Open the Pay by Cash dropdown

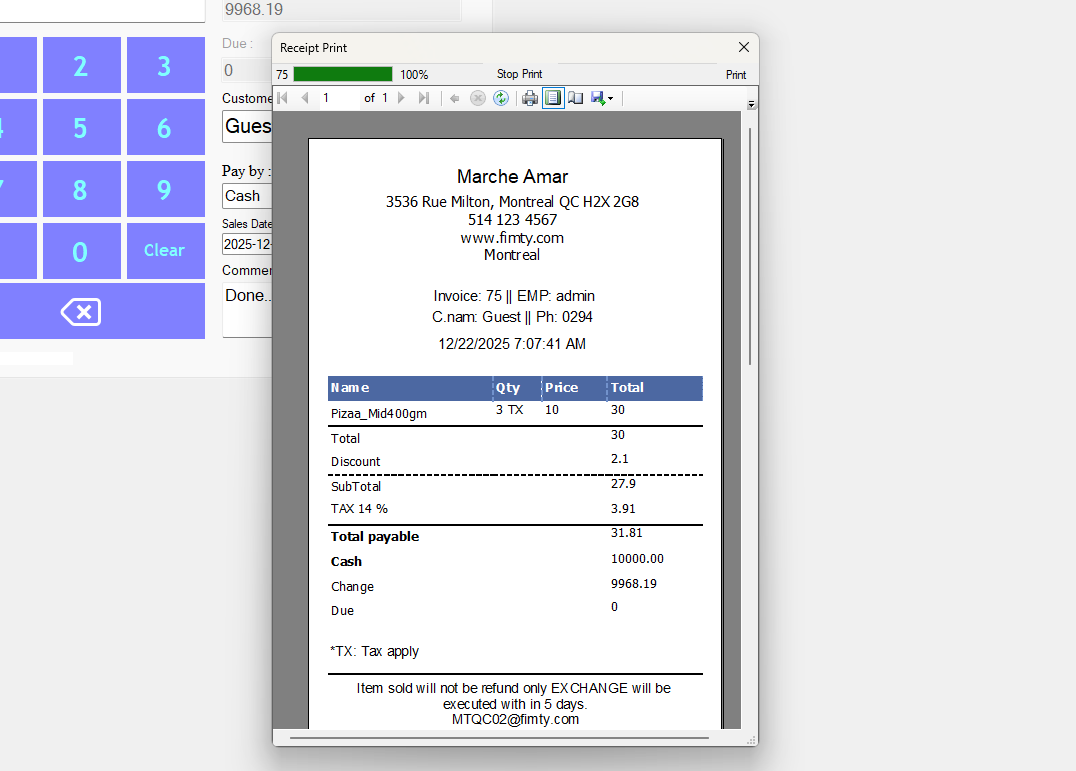247,196
